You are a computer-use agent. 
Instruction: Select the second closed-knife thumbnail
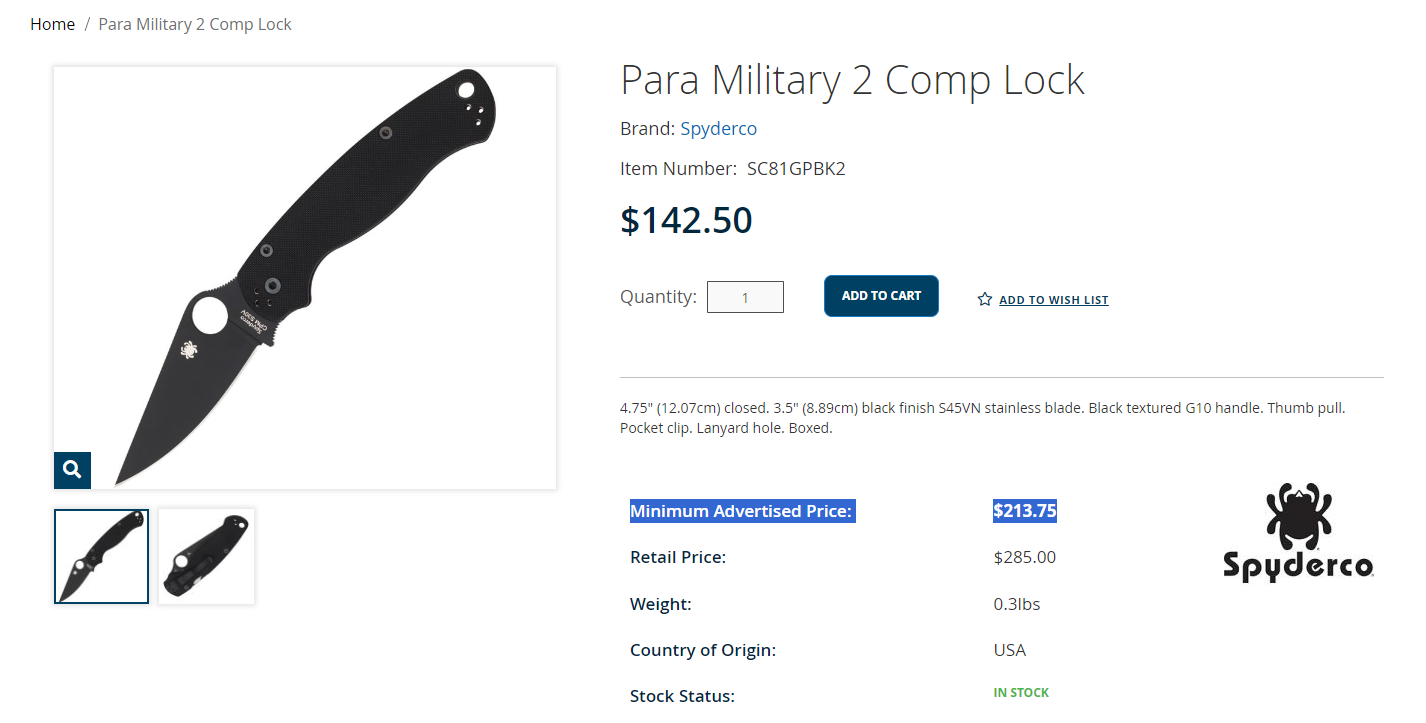click(x=206, y=556)
